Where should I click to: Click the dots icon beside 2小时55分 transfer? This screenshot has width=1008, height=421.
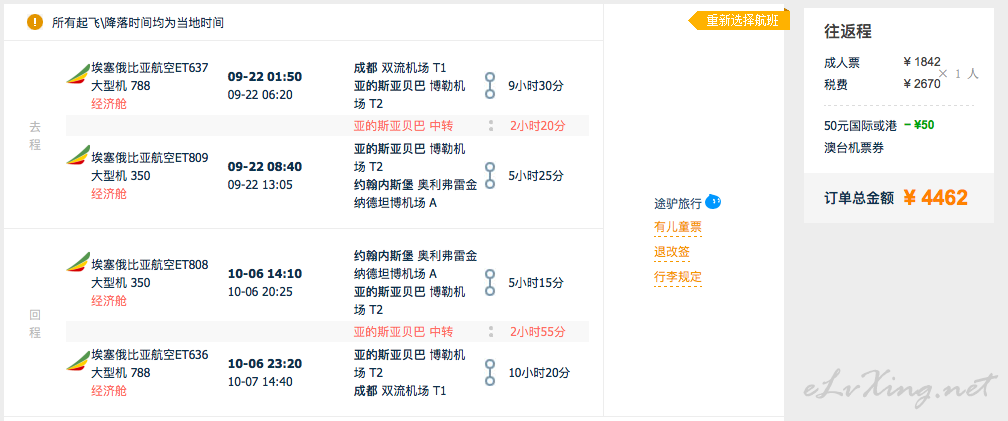coord(490,332)
